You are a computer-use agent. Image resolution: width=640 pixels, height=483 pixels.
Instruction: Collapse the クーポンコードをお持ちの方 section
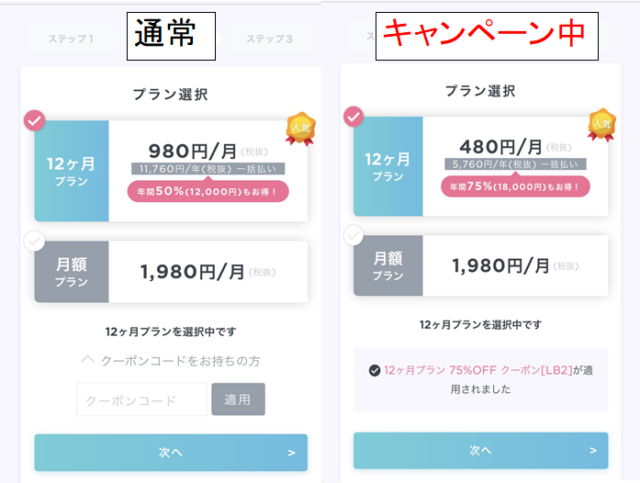[x=171, y=361]
